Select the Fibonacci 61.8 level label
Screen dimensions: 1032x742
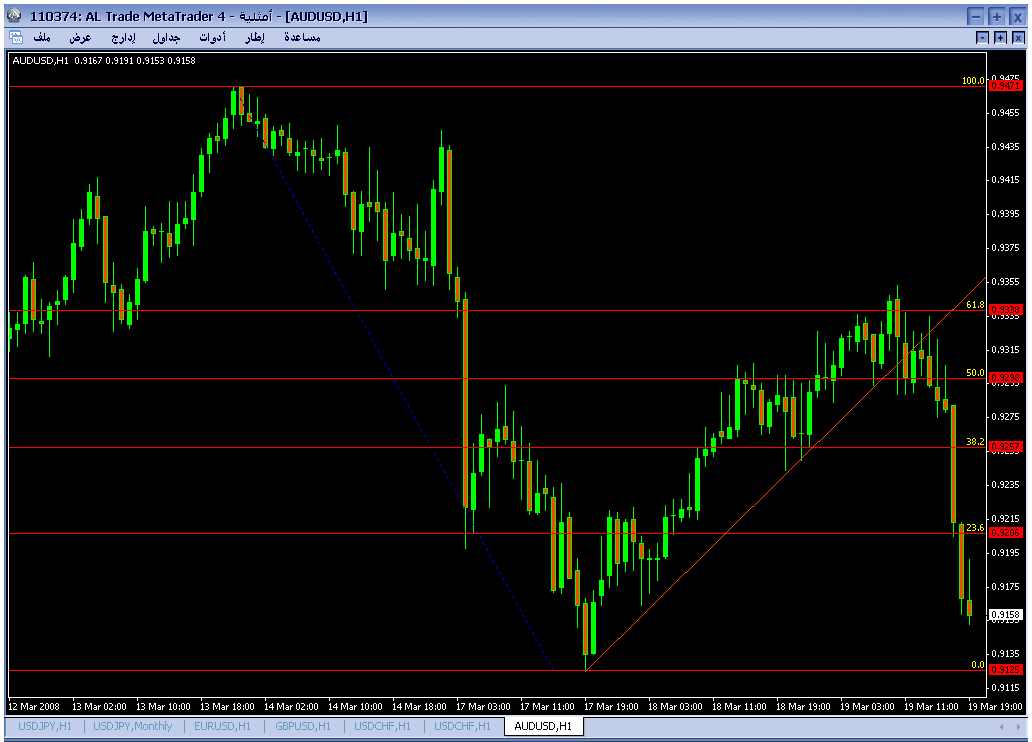975,305
